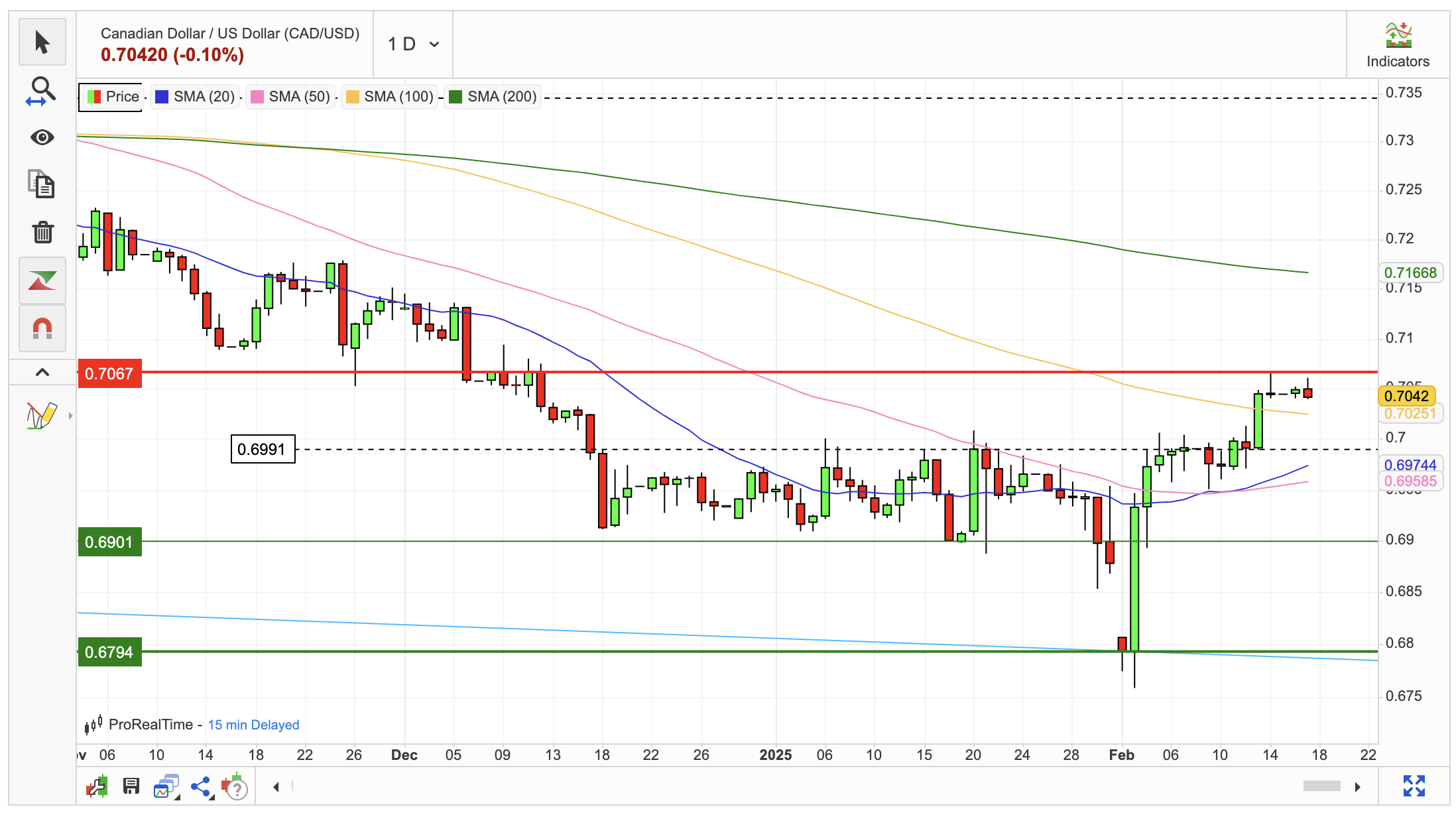Click the Dec date axis label
This screenshot has width=1456, height=813.
tap(404, 755)
